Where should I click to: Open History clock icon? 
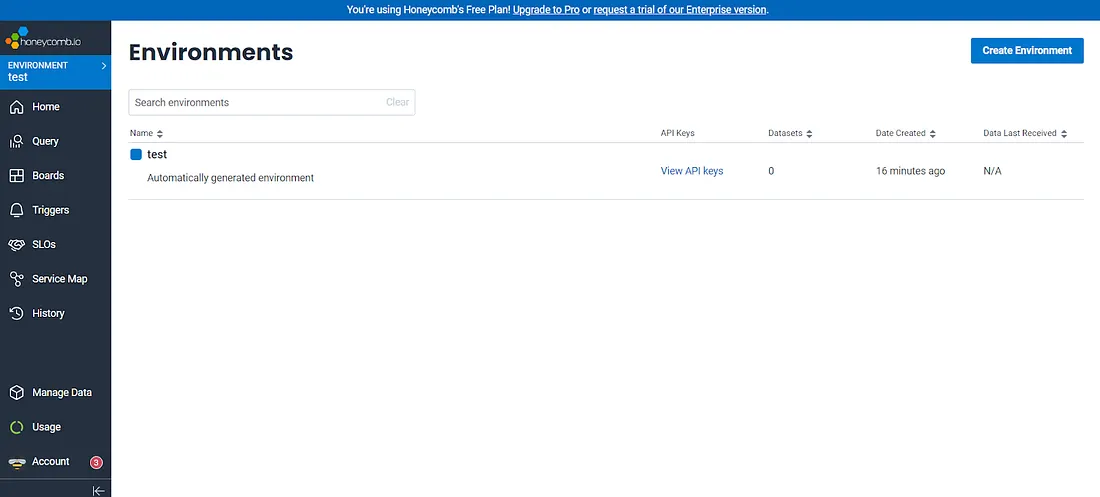point(16,314)
